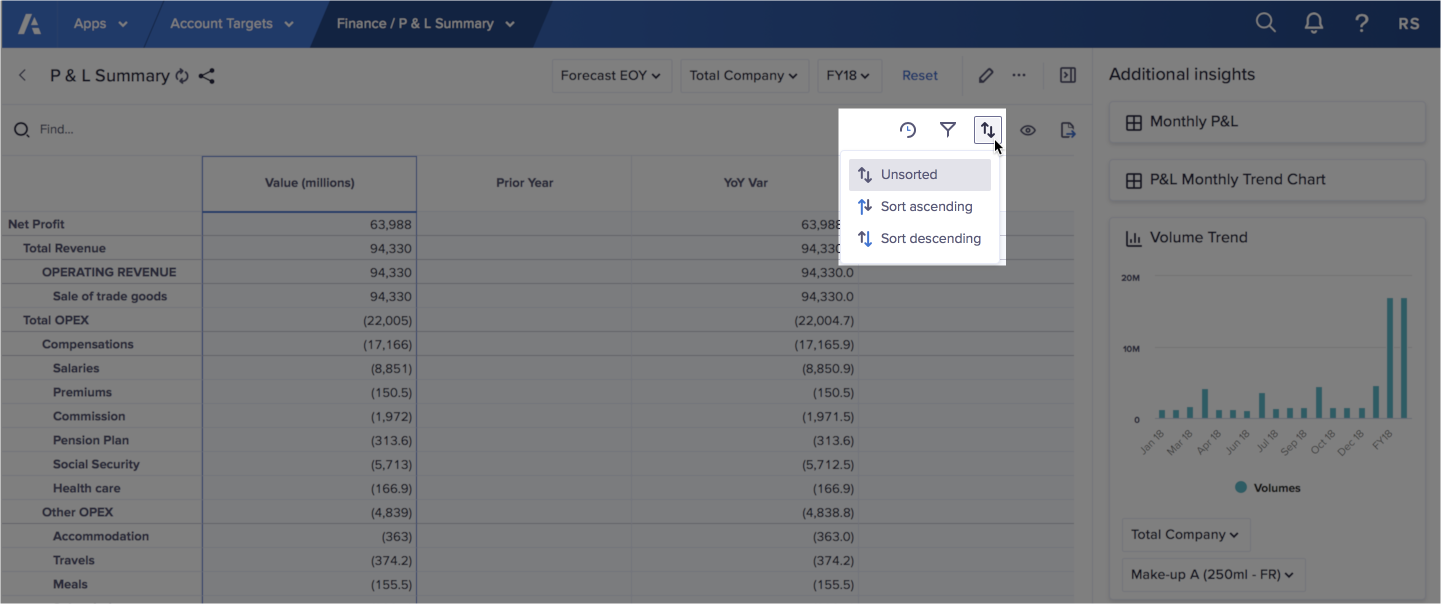
Task: Open the FY18 time period dropdown
Action: [849, 75]
